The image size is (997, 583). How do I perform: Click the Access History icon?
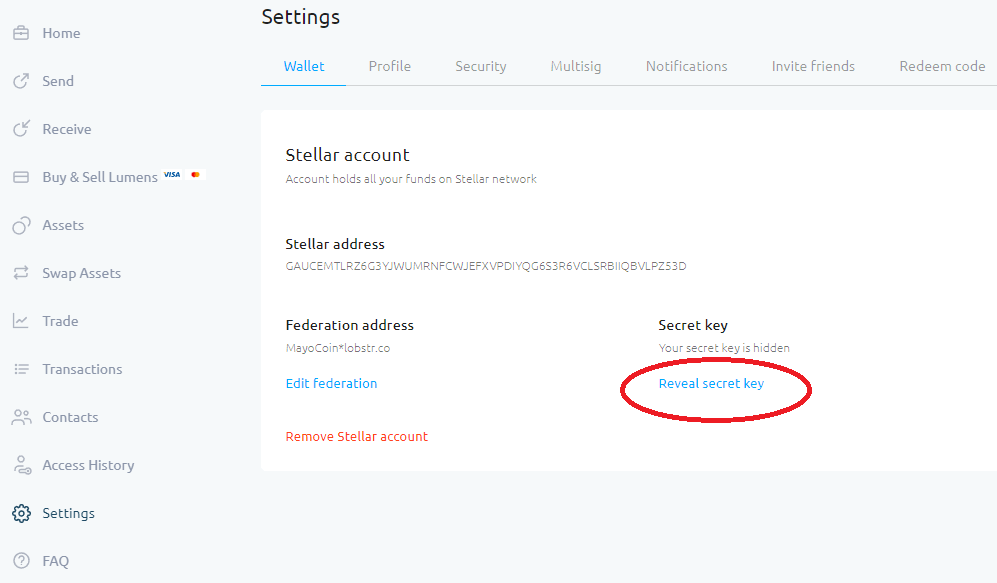pyautogui.click(x=21, y=464)
